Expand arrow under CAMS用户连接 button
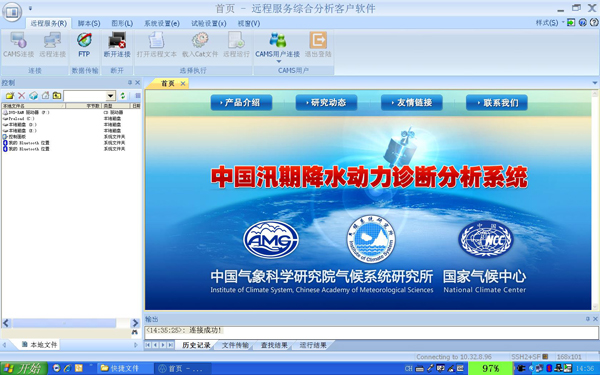Screen dimensions: 600x375 [279, 62]
